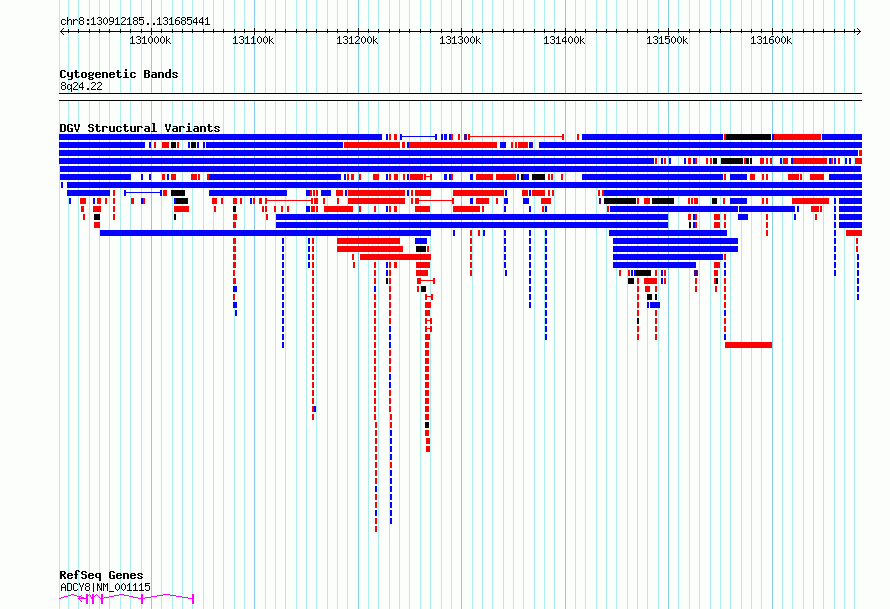Image resolution: width=890 pixels, height=609 pixels.
Task: Click the 131500k ruler label
Action: click(x=668, y=40)
